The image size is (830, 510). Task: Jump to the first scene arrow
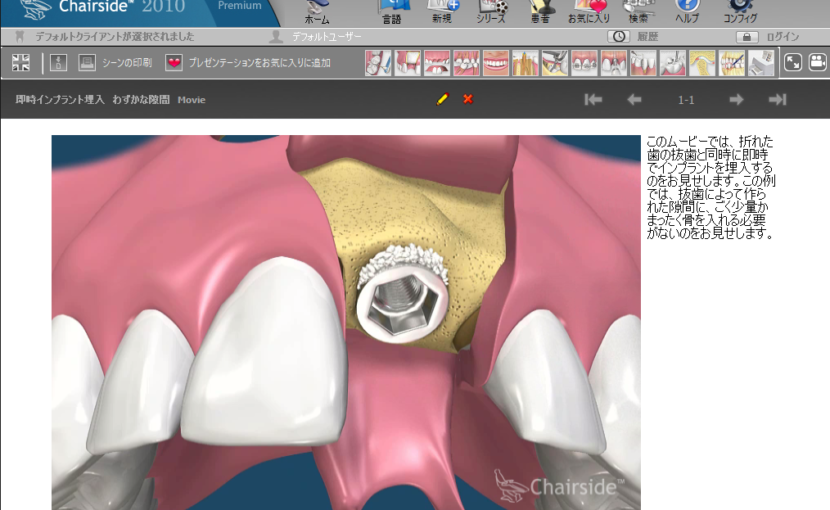(x=593, y=100)
